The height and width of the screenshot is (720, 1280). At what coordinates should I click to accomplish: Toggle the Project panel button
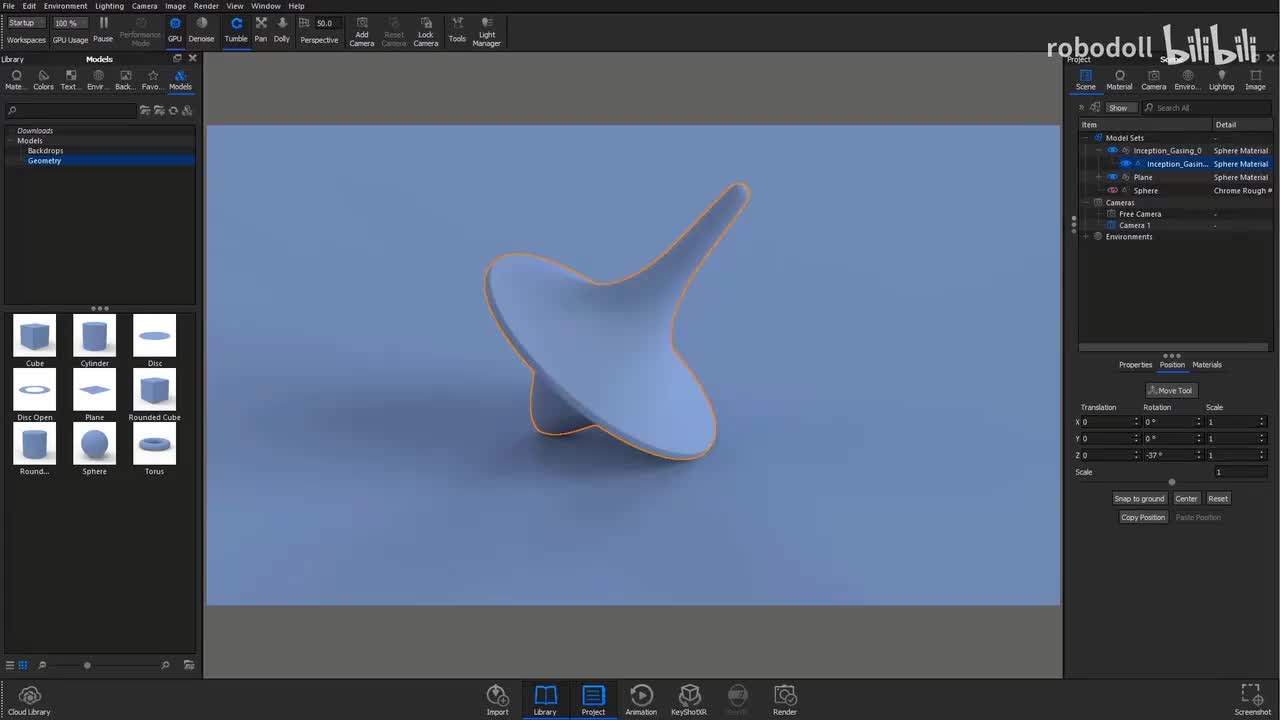click(x=593, y=700)
